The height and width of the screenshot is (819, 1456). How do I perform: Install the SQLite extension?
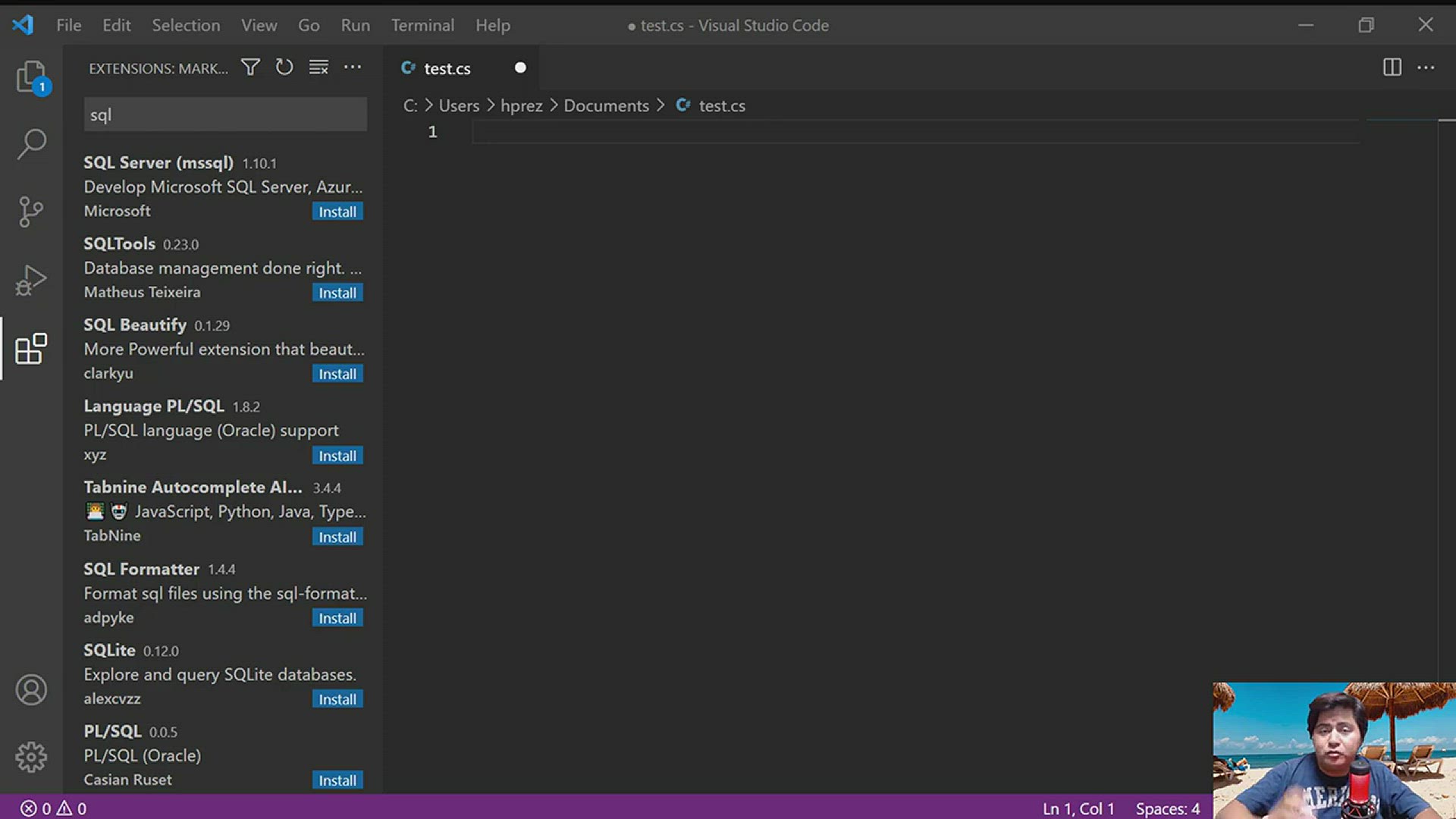pos(337,699)
